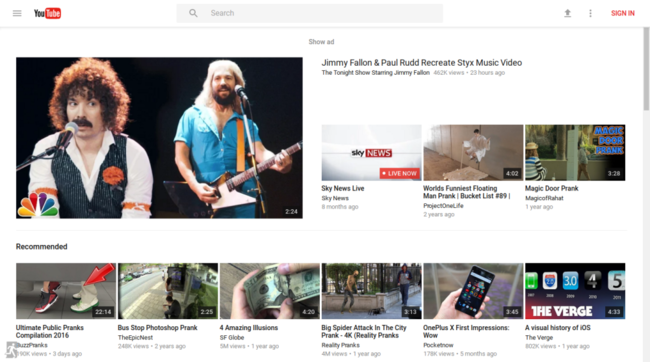Open the MagicofRahat channel link
The width and height of the screenshot is (650, 362).
tap(544, 198)
